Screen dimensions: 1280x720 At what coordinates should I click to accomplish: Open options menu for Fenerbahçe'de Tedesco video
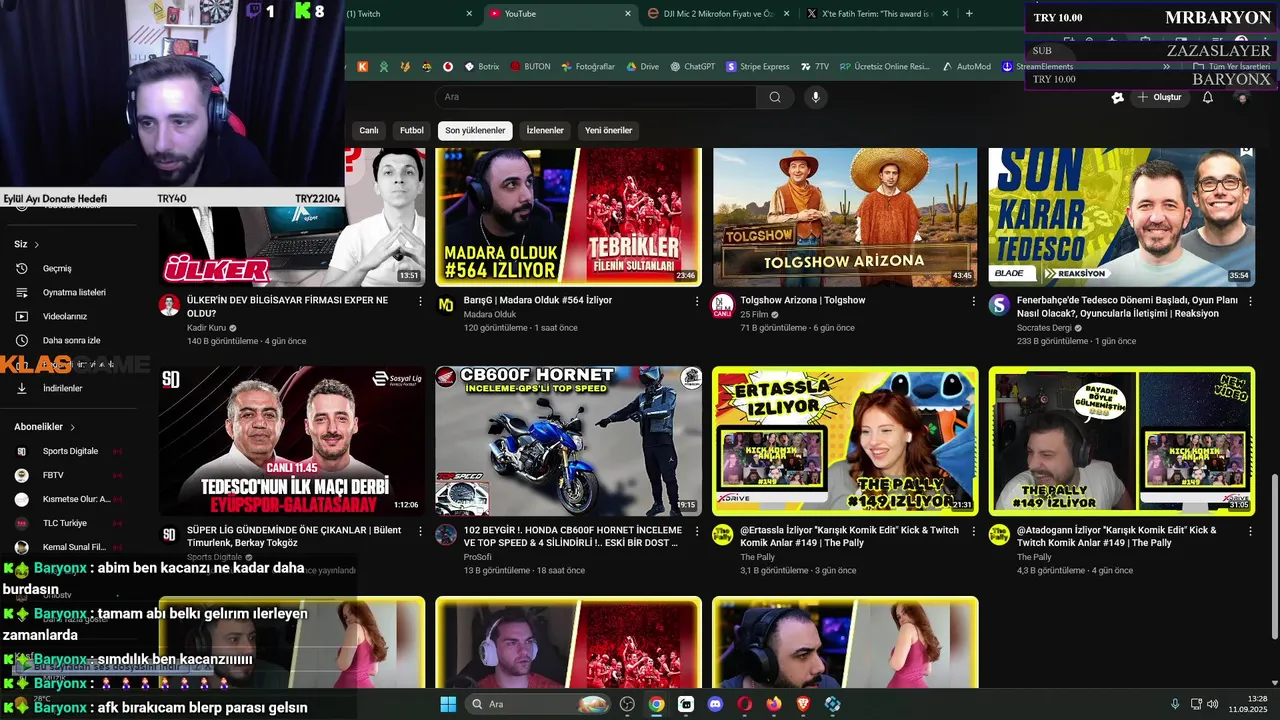[x=1250, y=301]
